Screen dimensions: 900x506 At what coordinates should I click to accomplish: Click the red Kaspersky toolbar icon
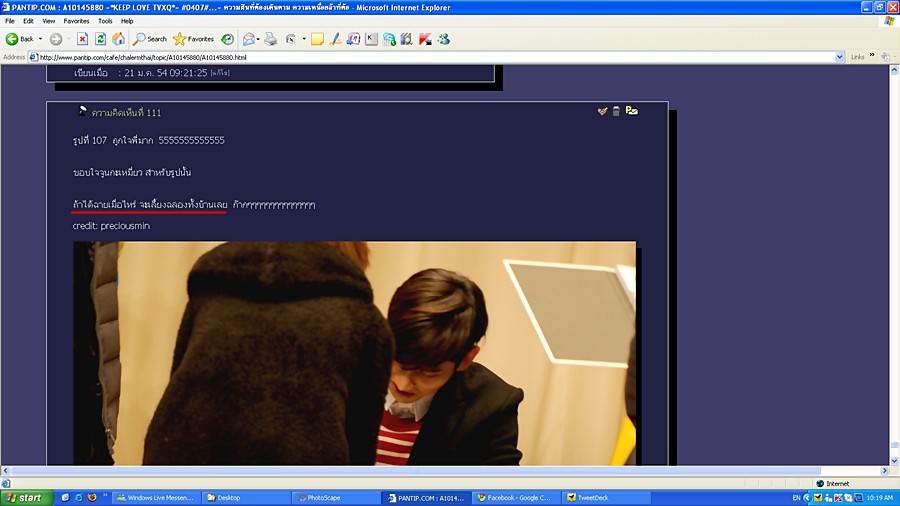pyautogui.click(x=425, y=39)
